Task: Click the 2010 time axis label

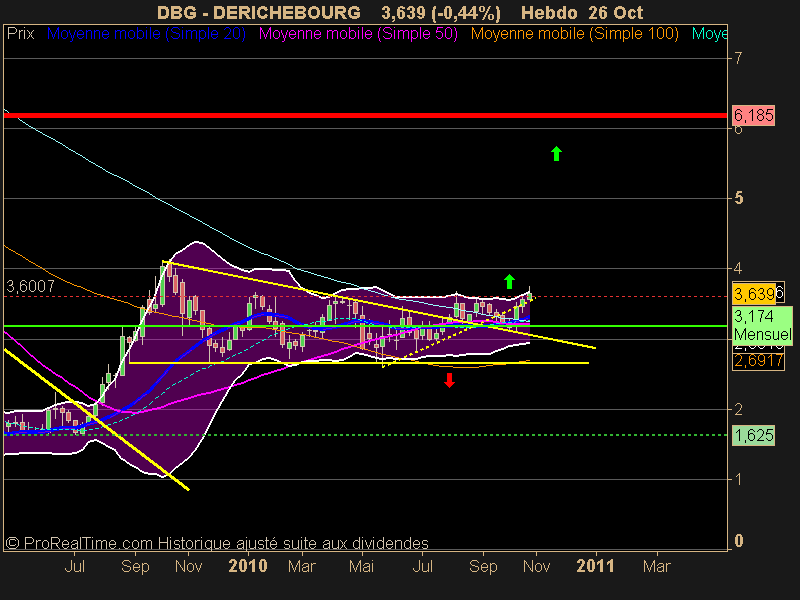Action: coord(248,566)
